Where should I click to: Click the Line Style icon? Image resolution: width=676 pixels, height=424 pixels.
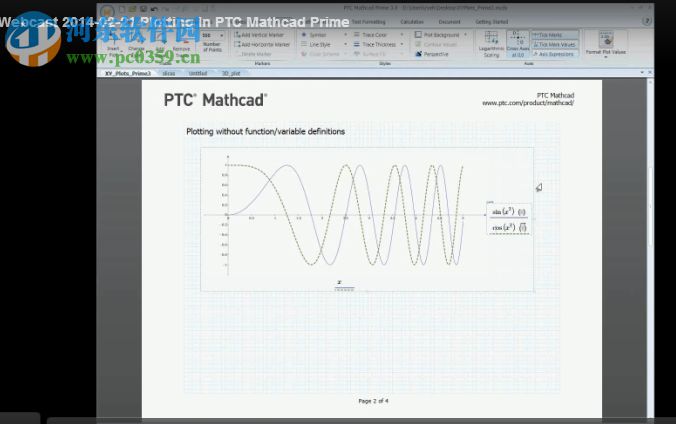pyautogui.click(x=304, y=44)
